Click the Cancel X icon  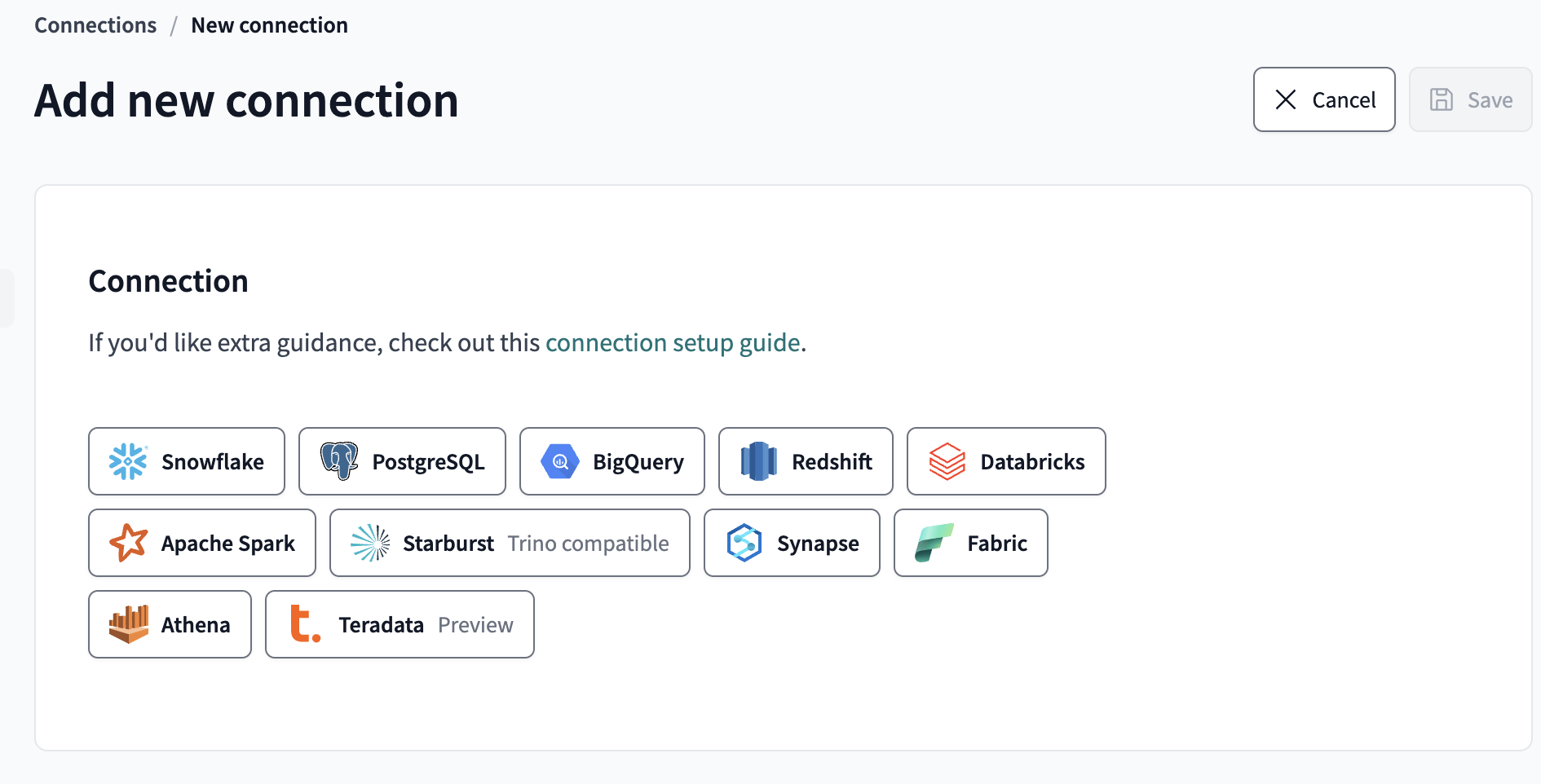[x=1286, y=99]
